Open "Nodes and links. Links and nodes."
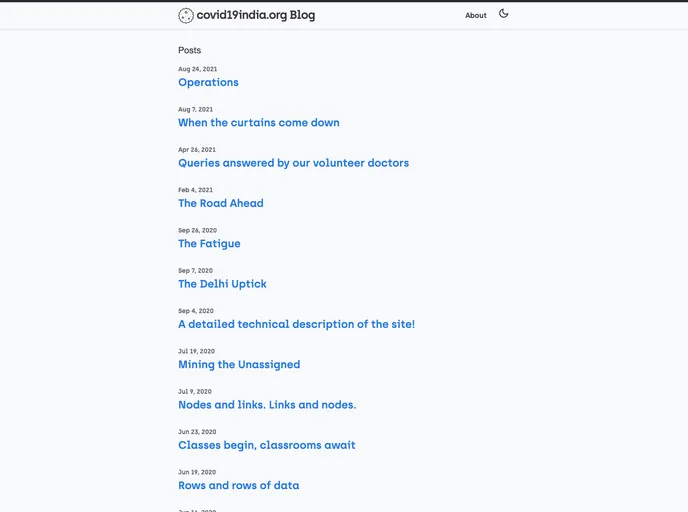 267,405
